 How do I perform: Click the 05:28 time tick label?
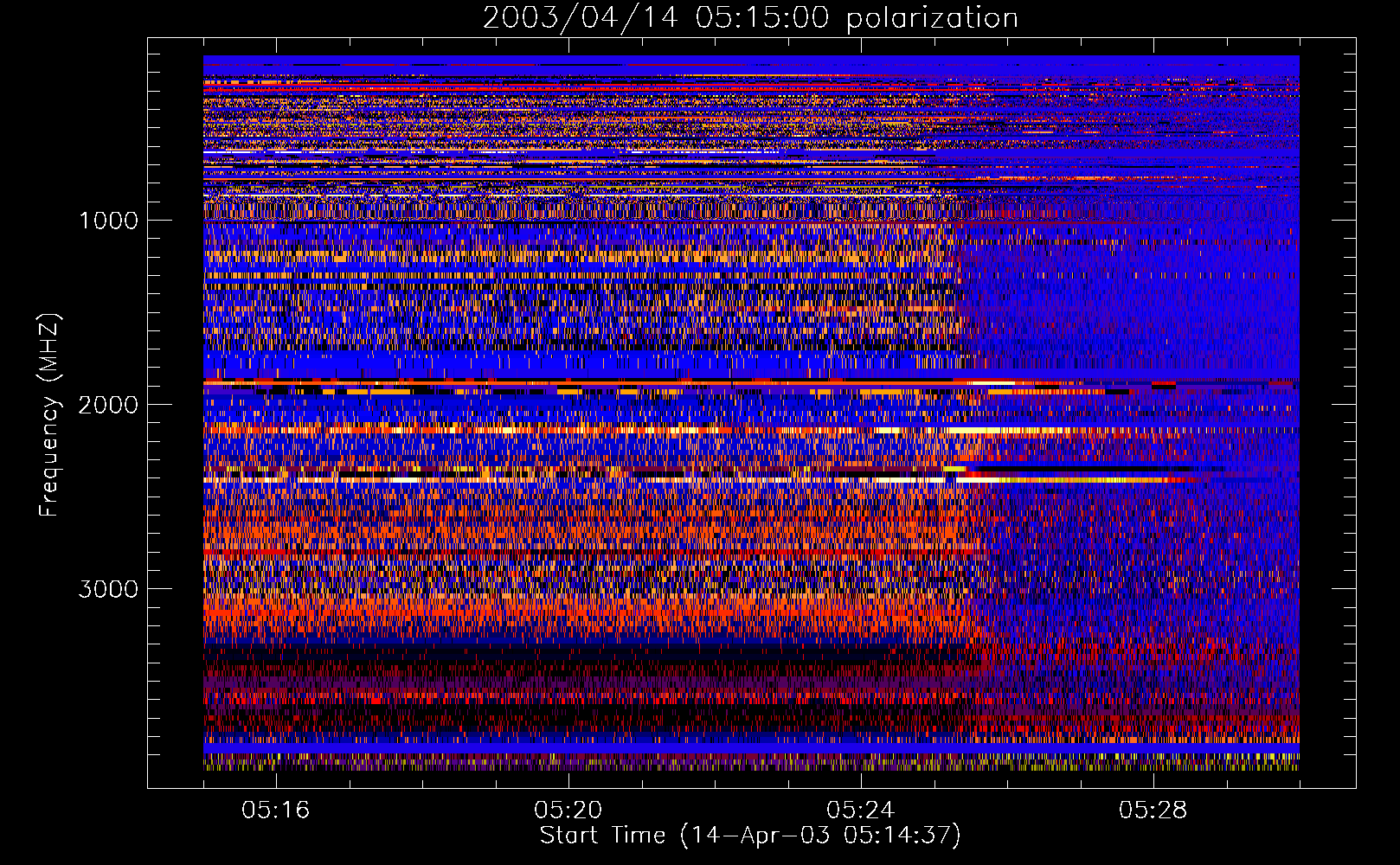(1153, 810)
